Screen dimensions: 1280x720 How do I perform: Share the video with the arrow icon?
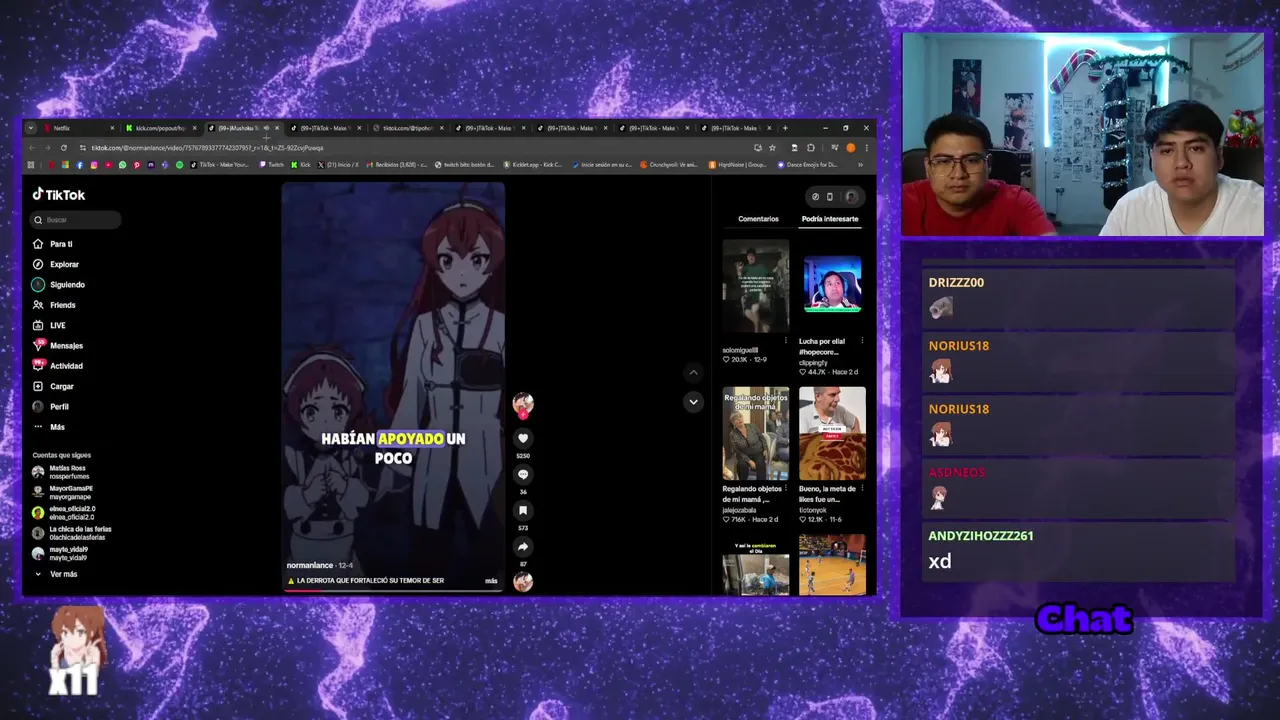[x=522, y=546]
